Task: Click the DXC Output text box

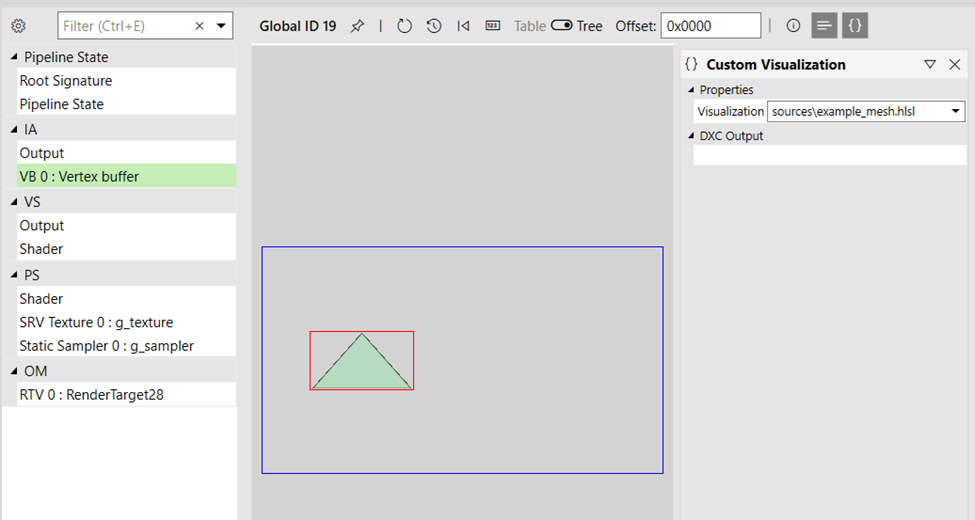Action: point(830,155)
